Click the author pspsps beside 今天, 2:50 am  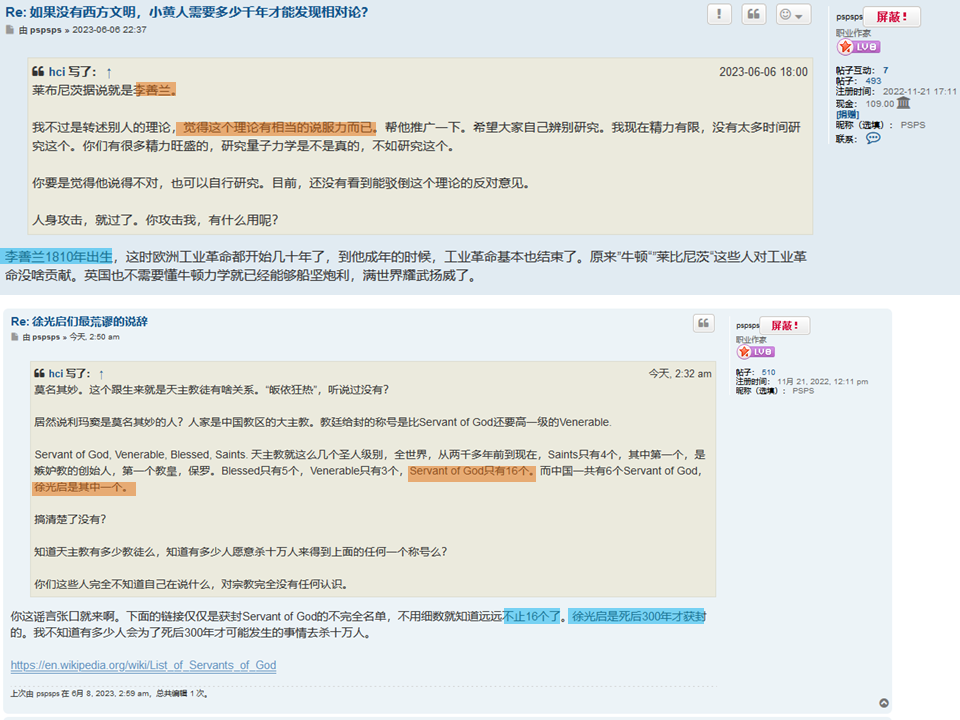(x=46, y=337)
